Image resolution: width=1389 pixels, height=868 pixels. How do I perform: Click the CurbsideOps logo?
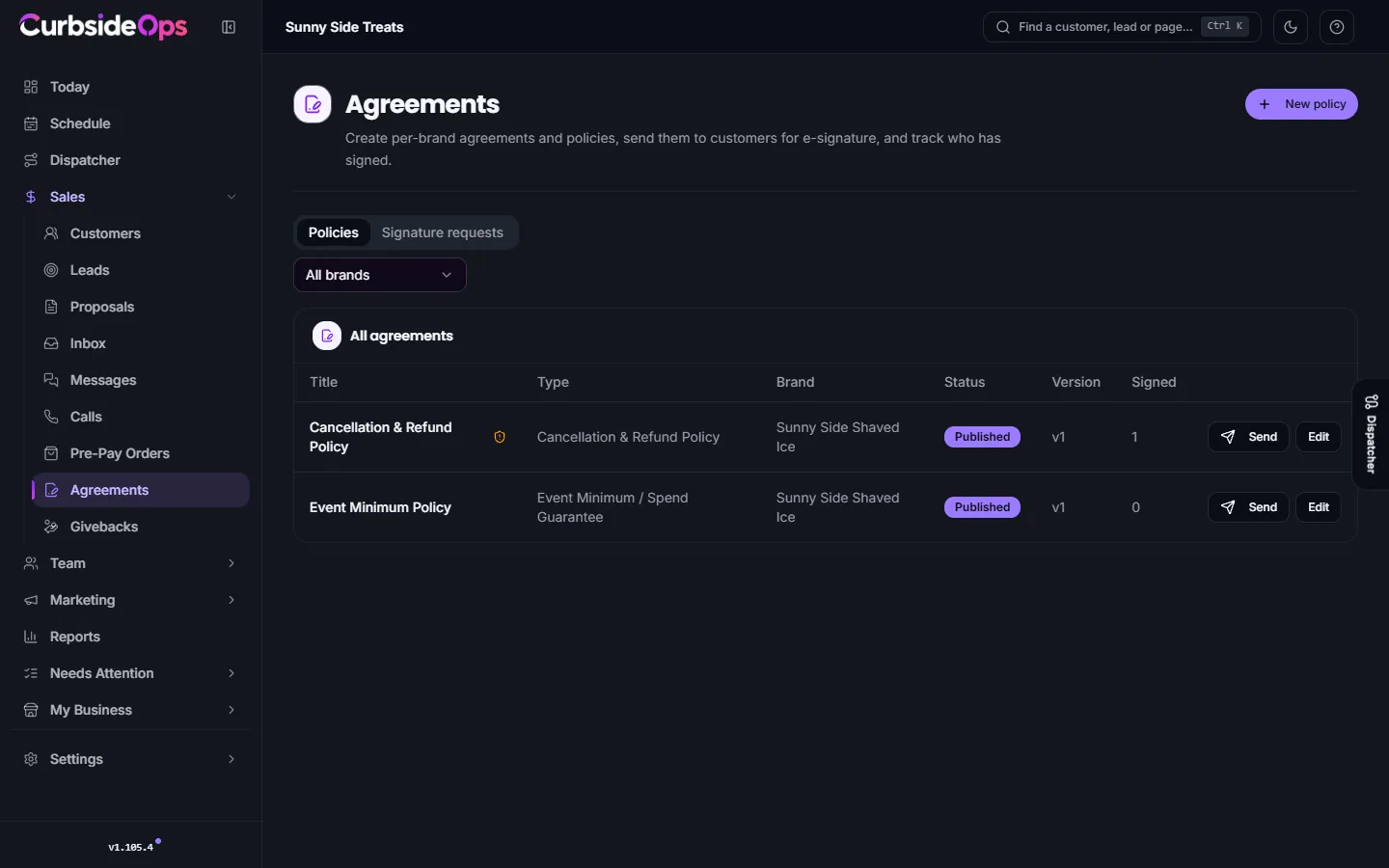pos(103,26)
